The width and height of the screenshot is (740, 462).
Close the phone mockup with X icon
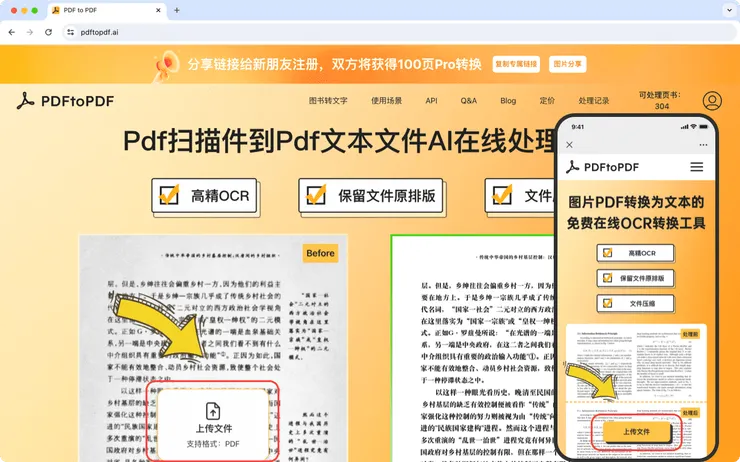coord(569,145)
